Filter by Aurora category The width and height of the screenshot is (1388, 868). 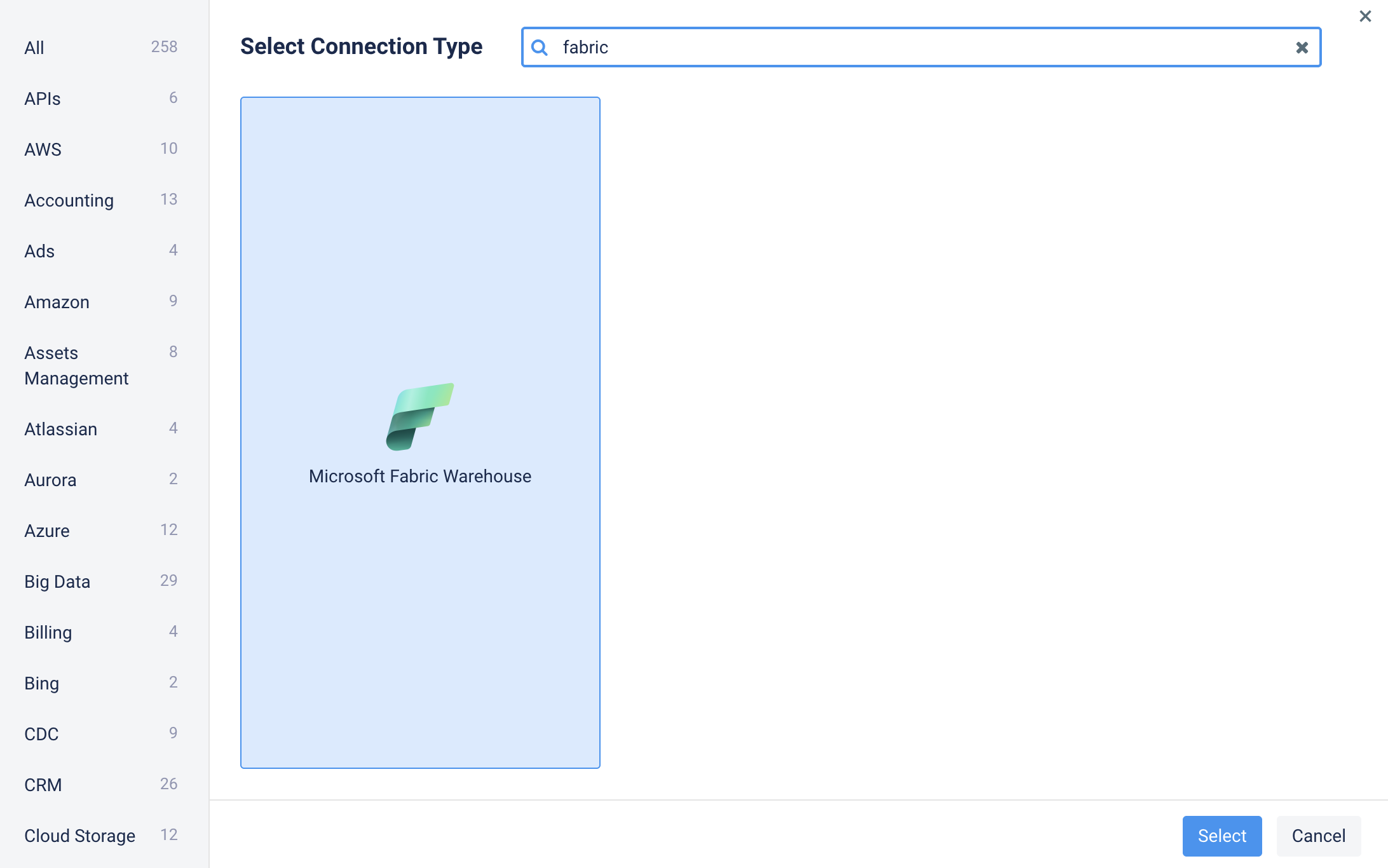click(x=101, y=480)
